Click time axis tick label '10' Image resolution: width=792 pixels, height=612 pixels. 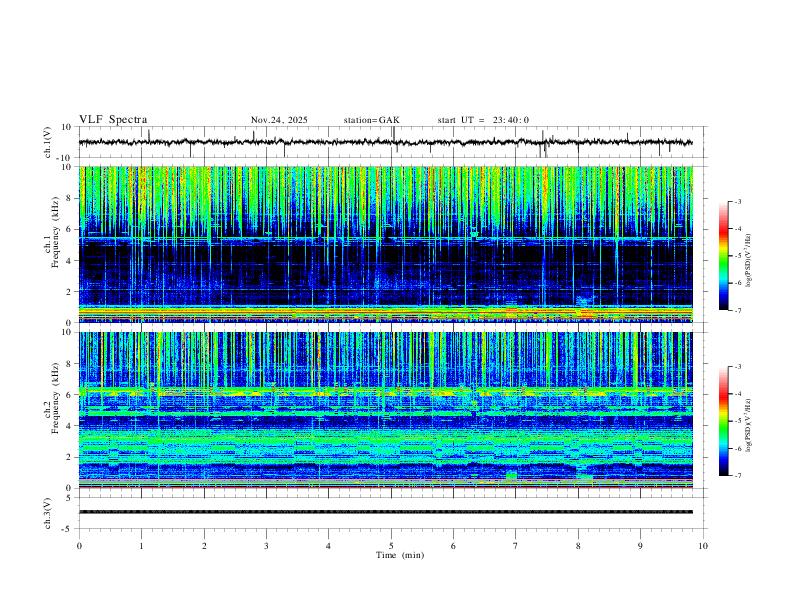[x=703, y=546]
